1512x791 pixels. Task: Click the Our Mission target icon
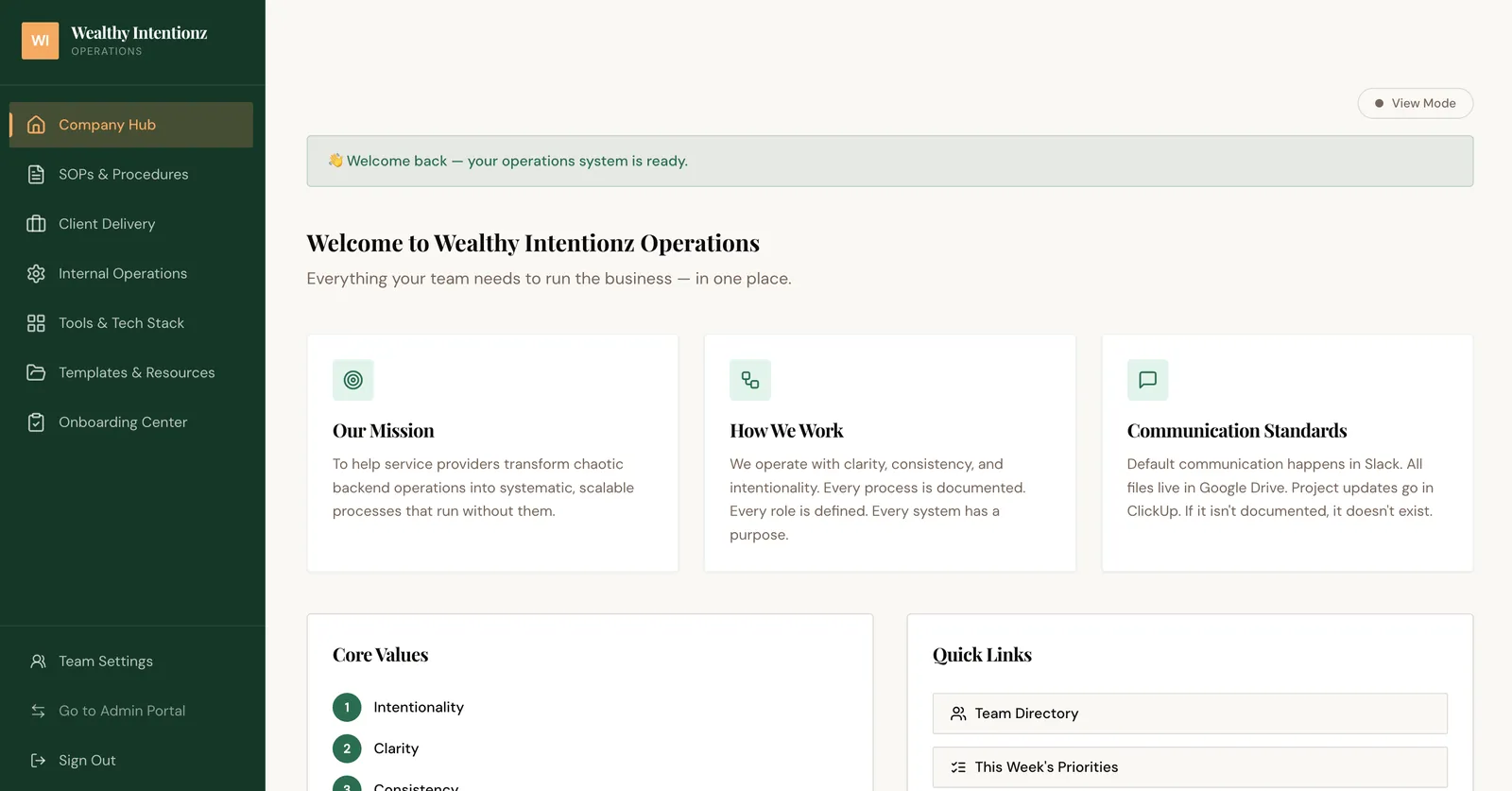click(353, 380)
